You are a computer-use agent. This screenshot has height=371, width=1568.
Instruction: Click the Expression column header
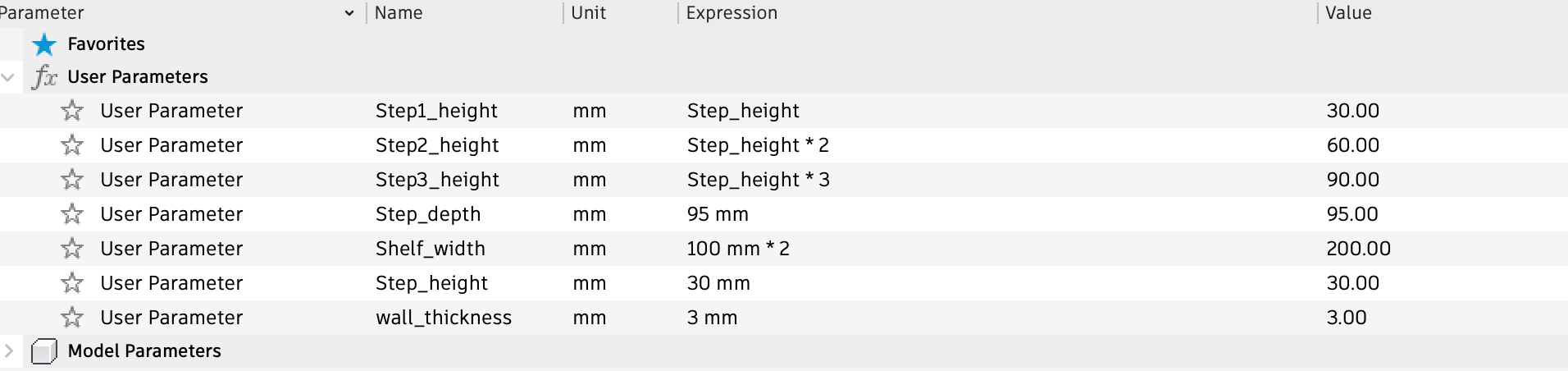coord(732,13)
